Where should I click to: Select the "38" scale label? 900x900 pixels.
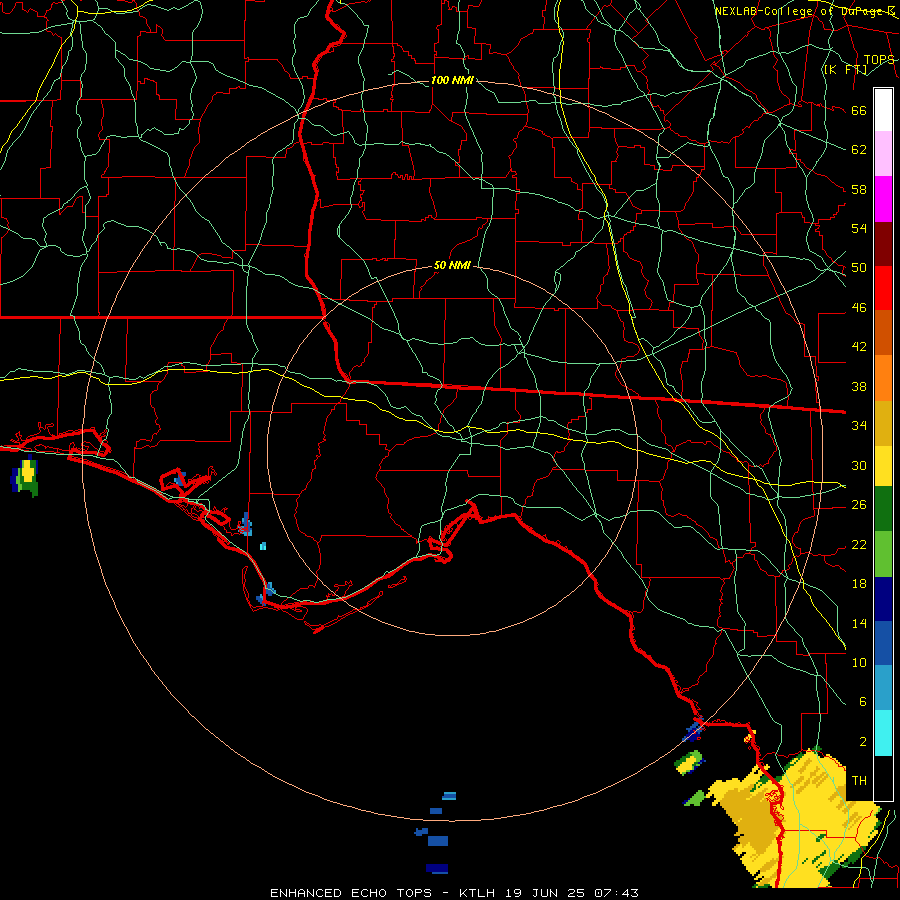click(x=859, y=386)
